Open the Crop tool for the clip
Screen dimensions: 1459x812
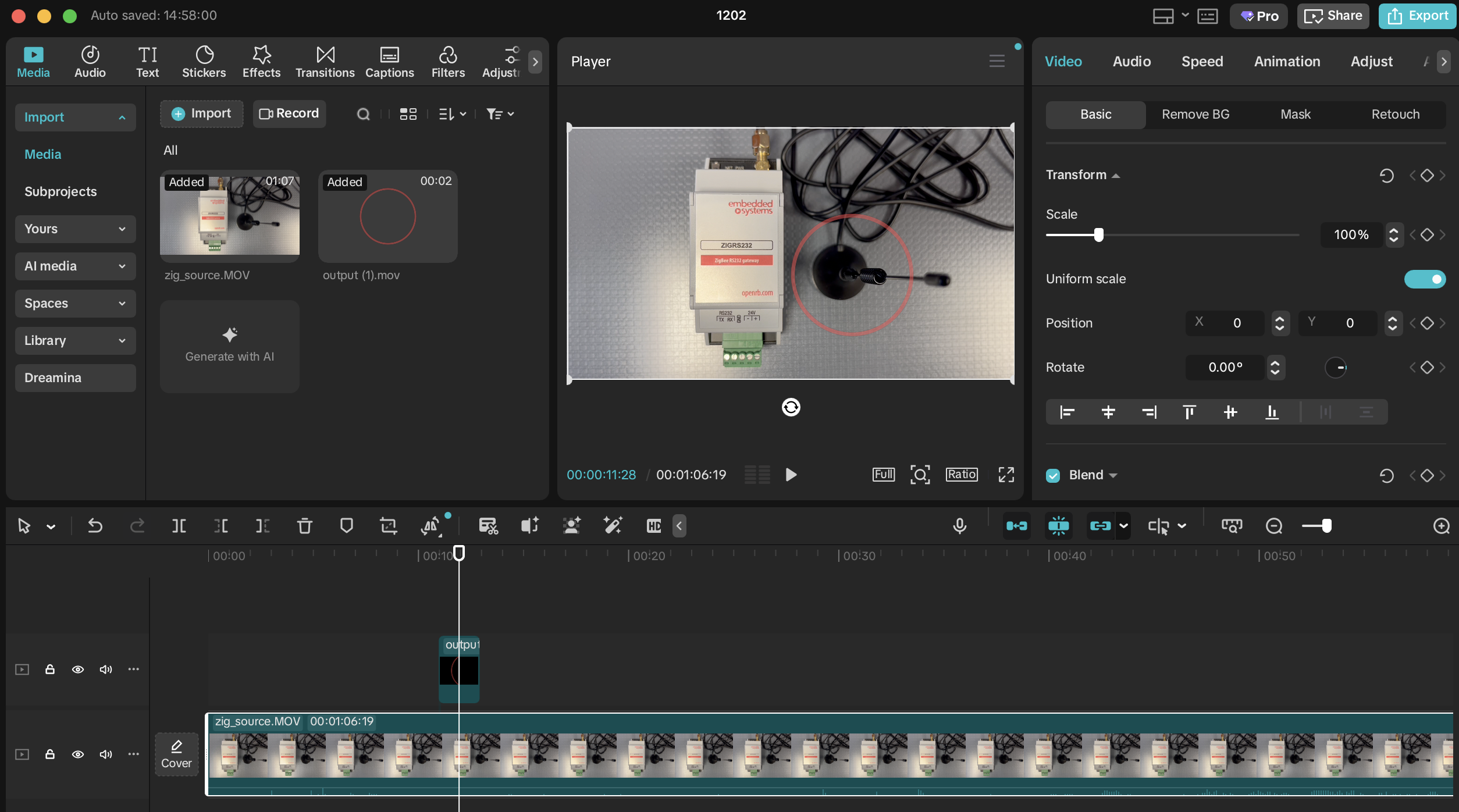pos(388,525)
